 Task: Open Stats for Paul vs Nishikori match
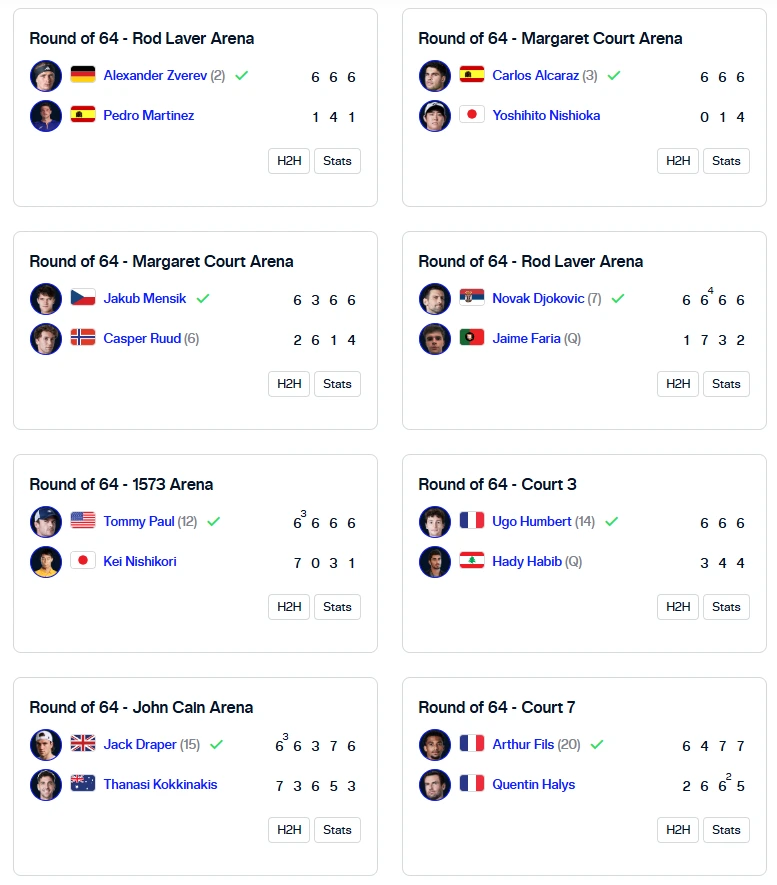[x=337, y=607]
